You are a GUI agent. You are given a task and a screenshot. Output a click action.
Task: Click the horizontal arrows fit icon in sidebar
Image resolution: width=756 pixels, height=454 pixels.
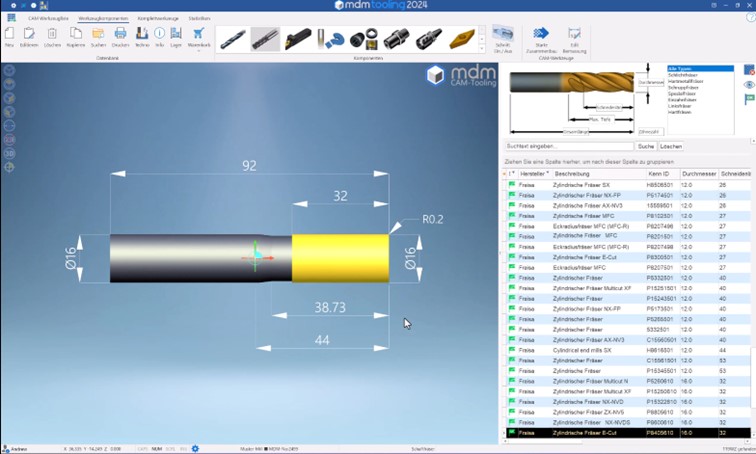(x=9, y=125)
